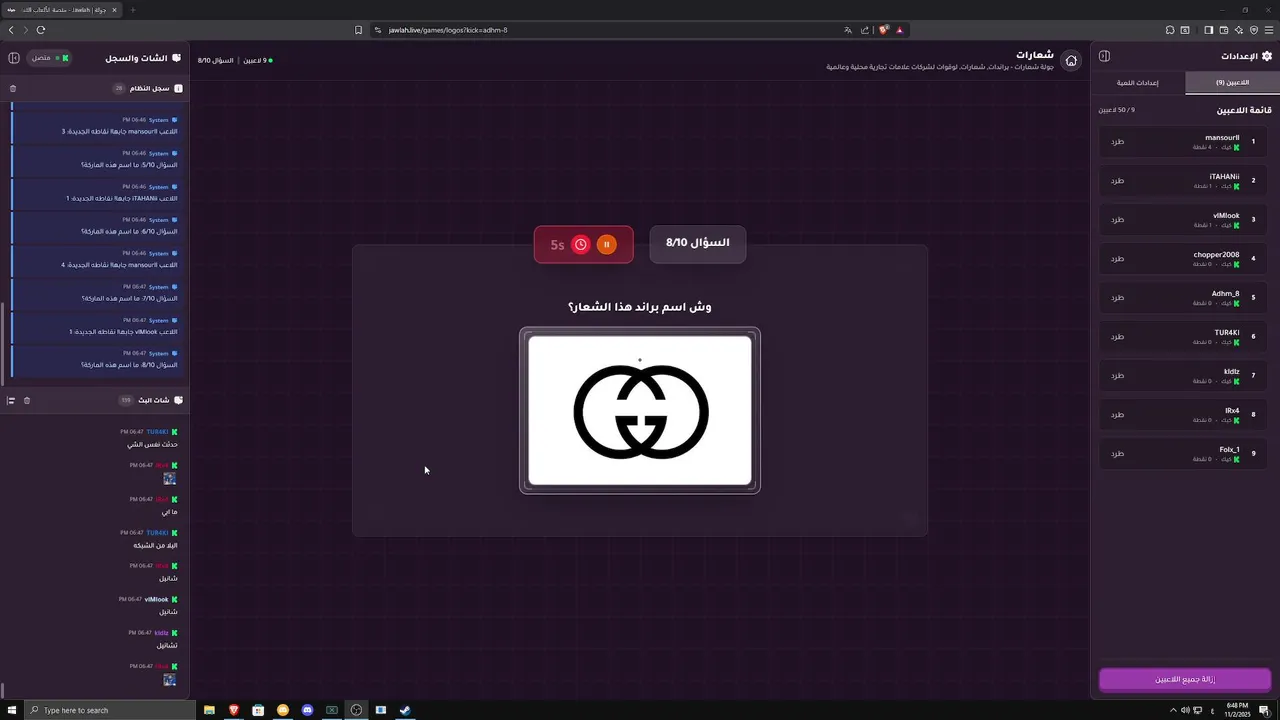The height and width of the screenshot is (720, 1280).
Task: Open the Brave wallet icon
Action: (x=1224, y=30)
